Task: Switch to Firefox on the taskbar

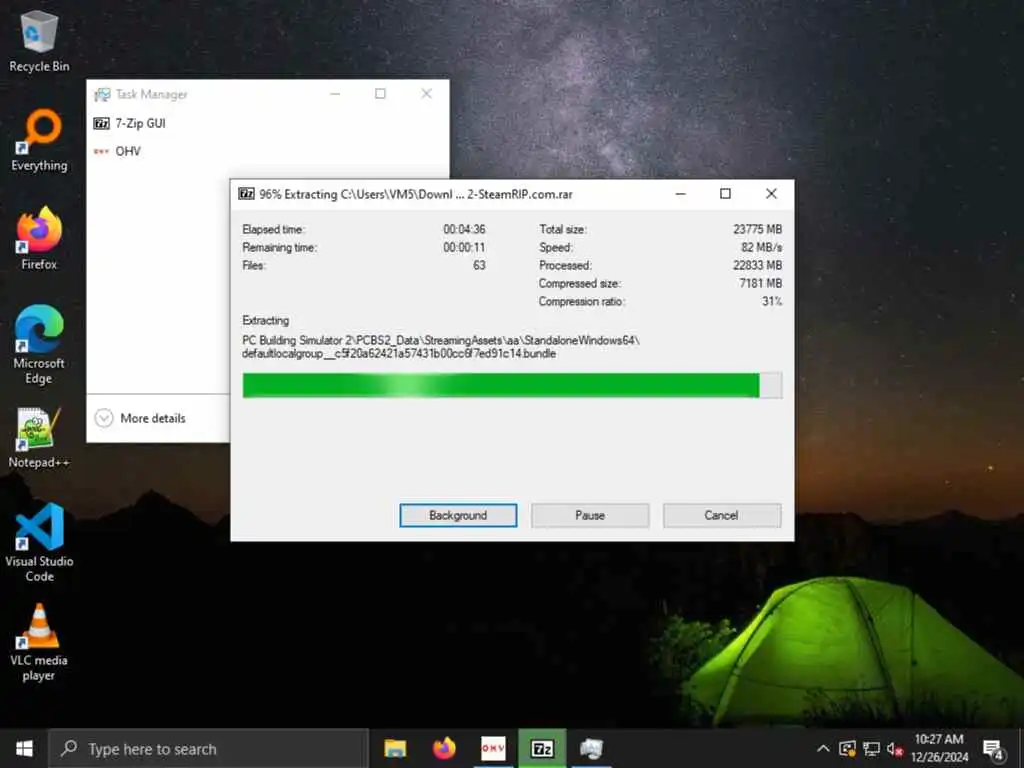Action: pos(444,748)
